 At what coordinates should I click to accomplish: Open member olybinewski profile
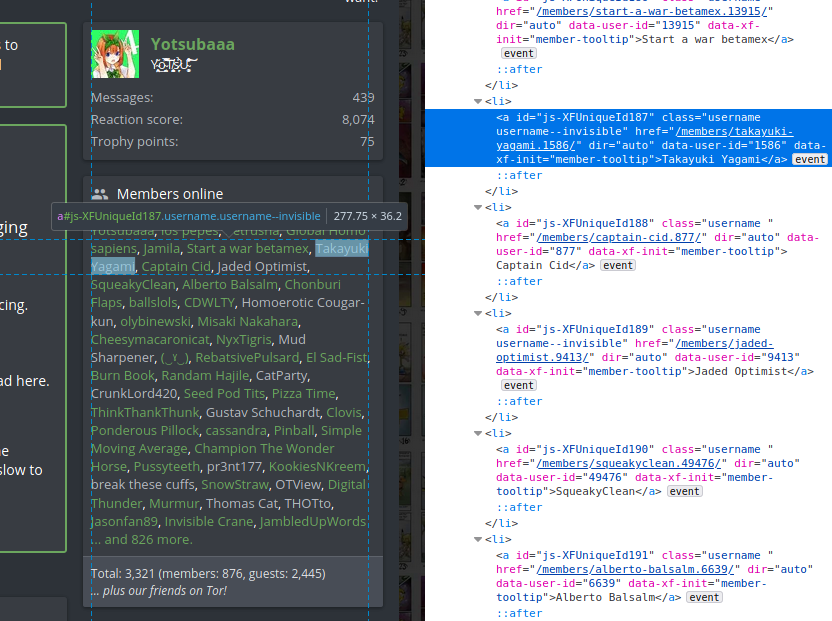click(x=155, y=322)
